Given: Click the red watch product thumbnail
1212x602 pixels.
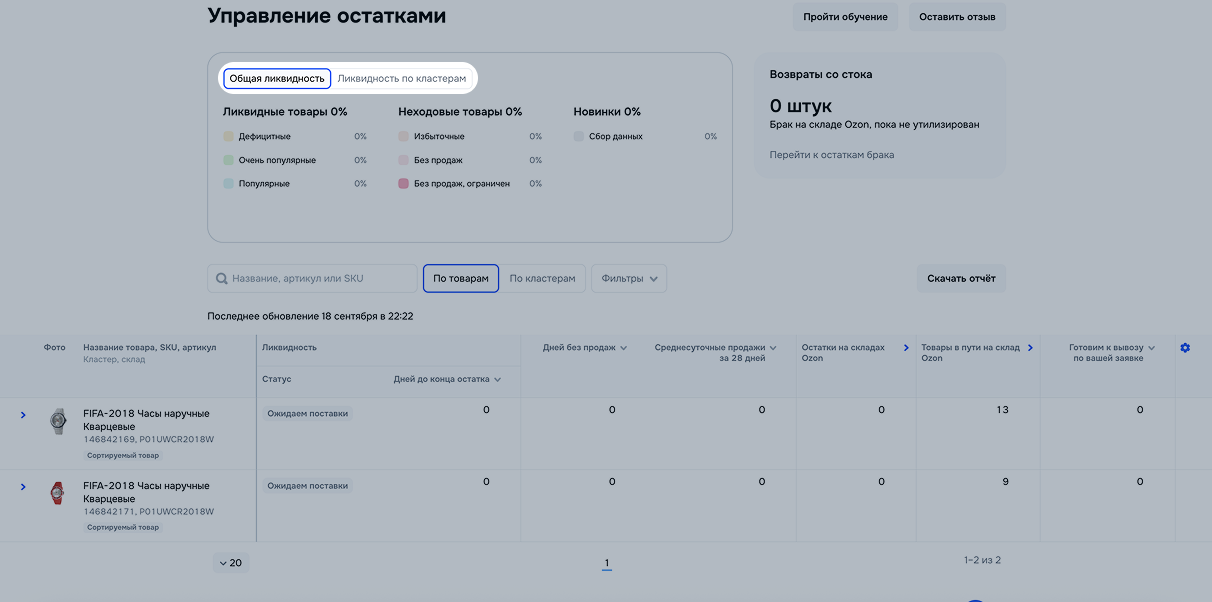Looking at the screenshot, I should [x=57, y=493].
